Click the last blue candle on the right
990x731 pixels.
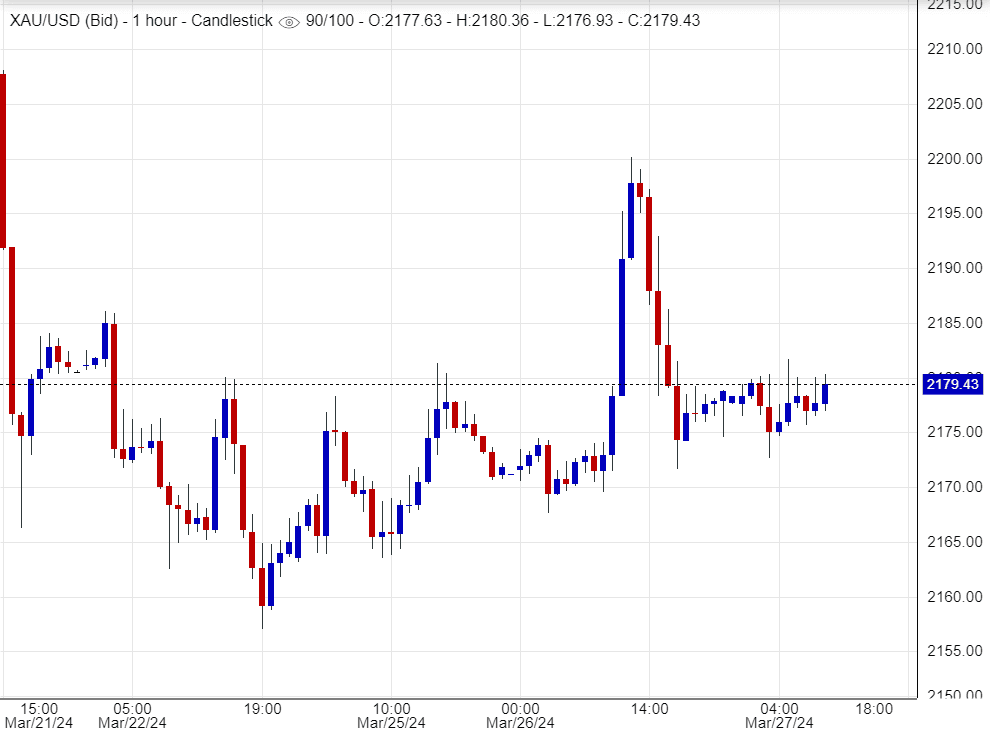pyautogui.click(x=825, y=394)
